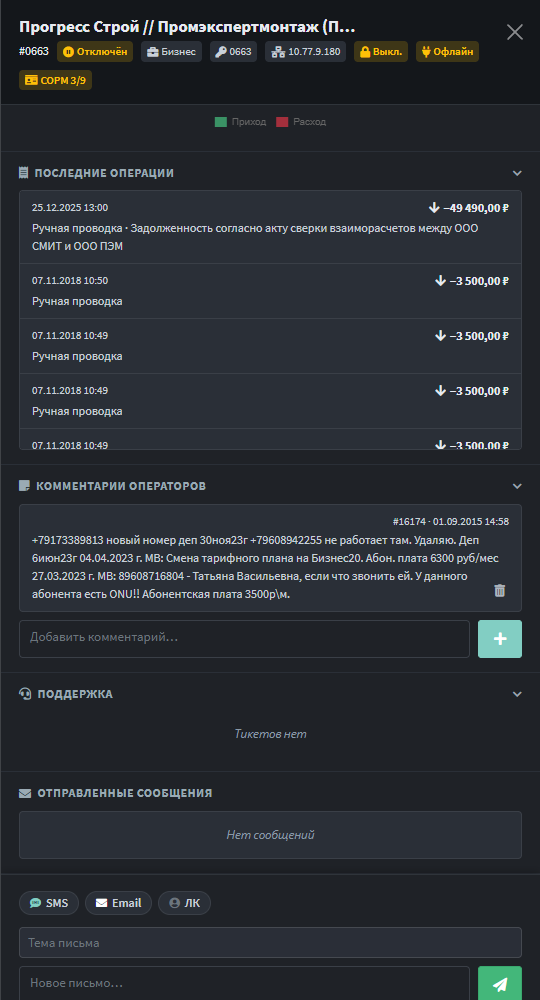Collapse the Комментарии операторов section

(x=517, y=486)
